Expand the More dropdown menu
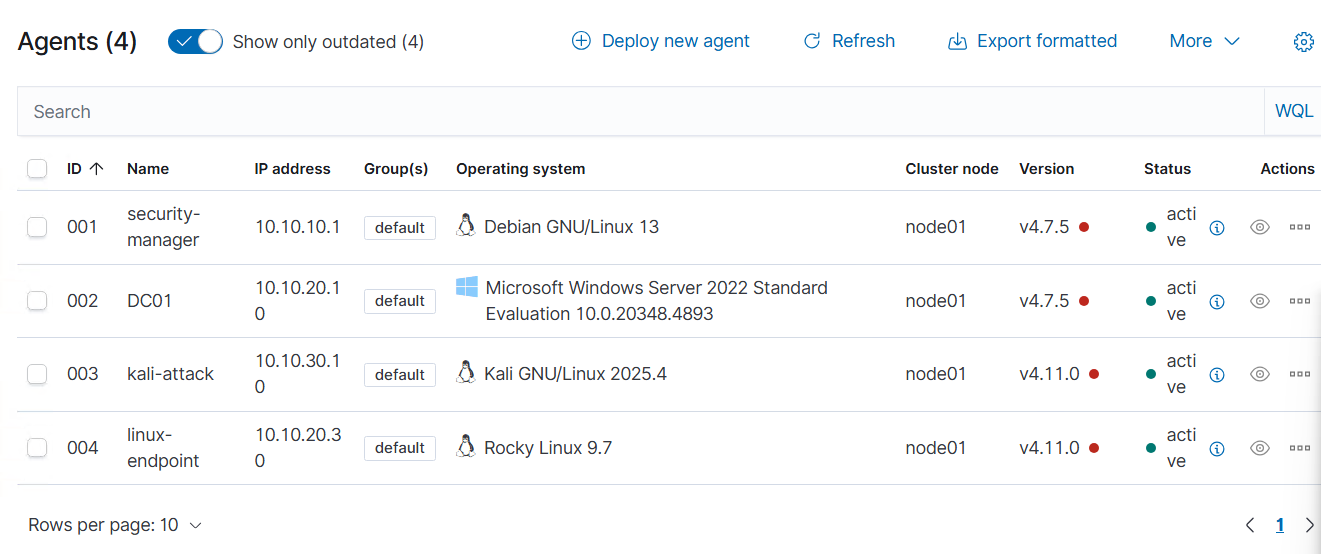 [x=1205, y=41]
